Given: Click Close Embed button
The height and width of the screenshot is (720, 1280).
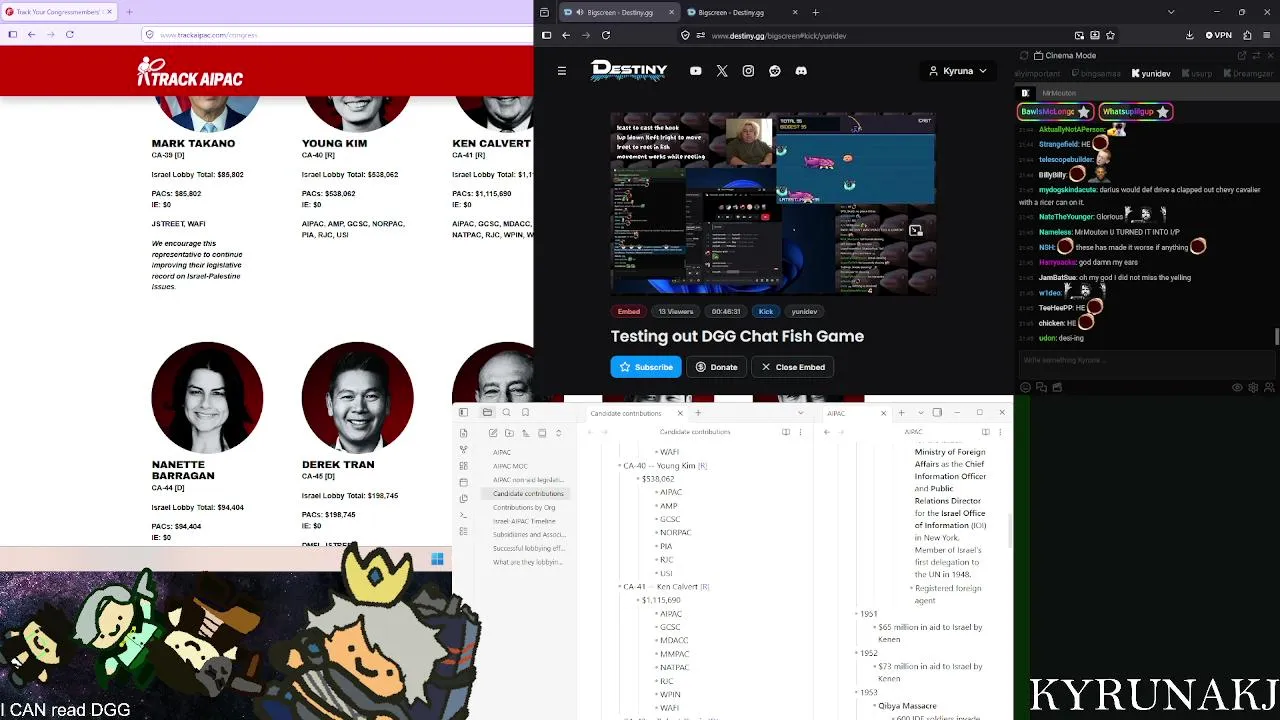Looking at the screenshot, I should (x=793, y=367).
